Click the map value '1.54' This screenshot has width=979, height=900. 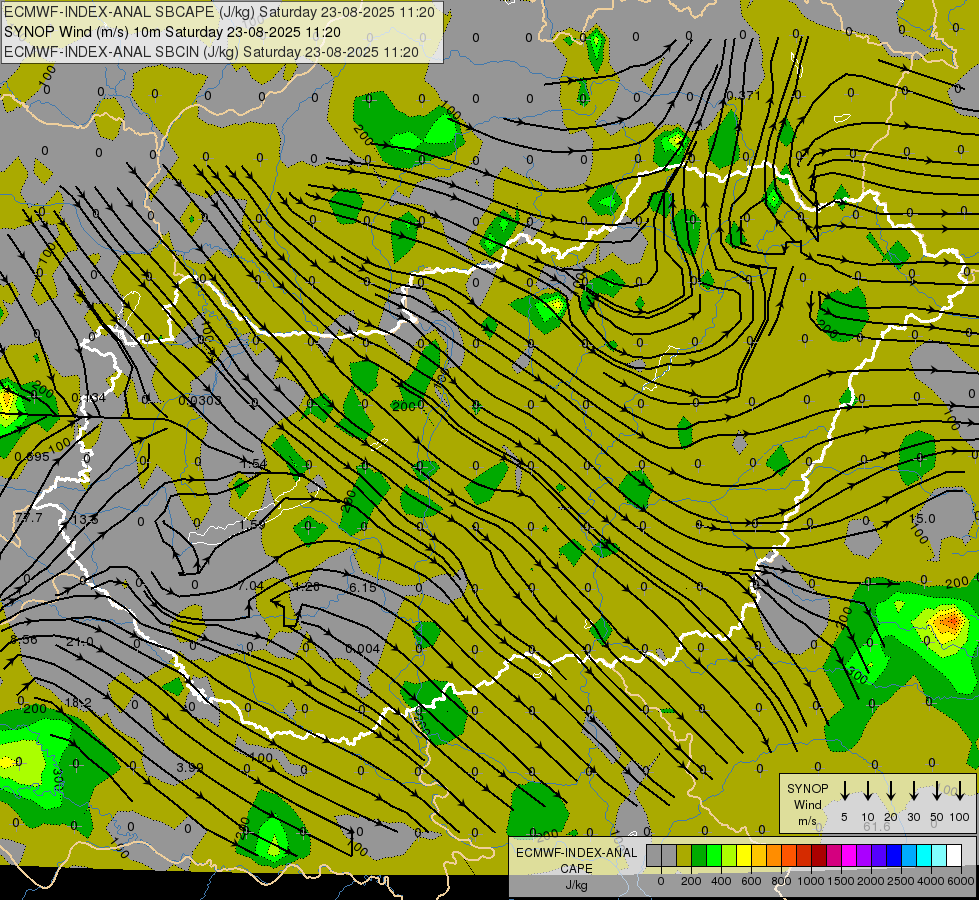tap(254, 463)
